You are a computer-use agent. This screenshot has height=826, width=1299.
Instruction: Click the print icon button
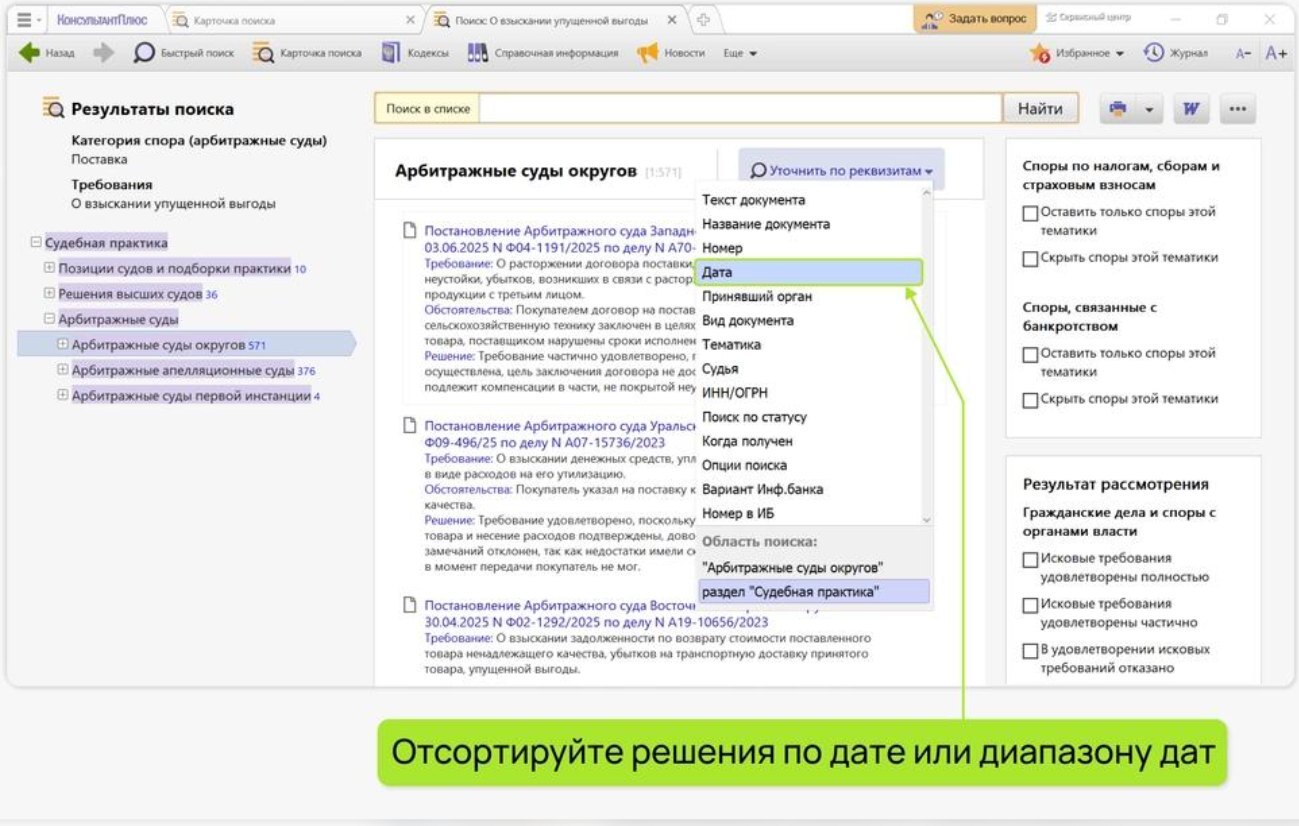[x=1118, y=109]
